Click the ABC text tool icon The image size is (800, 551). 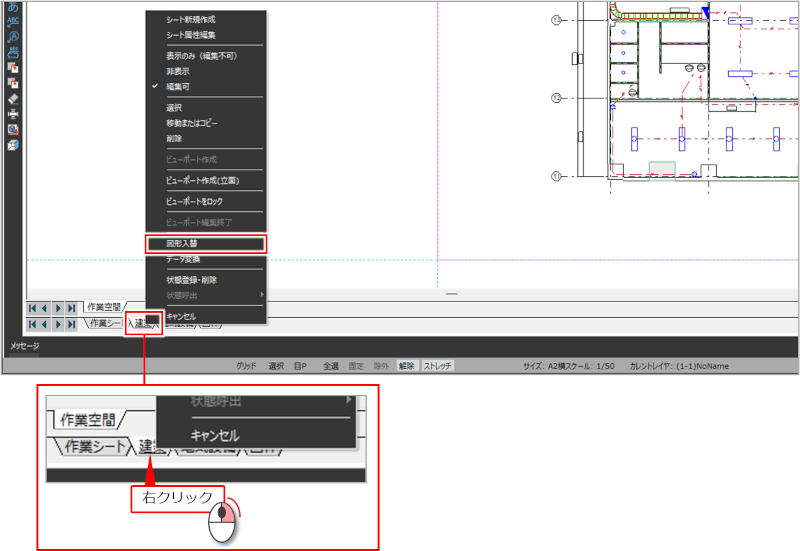point(13,21)
